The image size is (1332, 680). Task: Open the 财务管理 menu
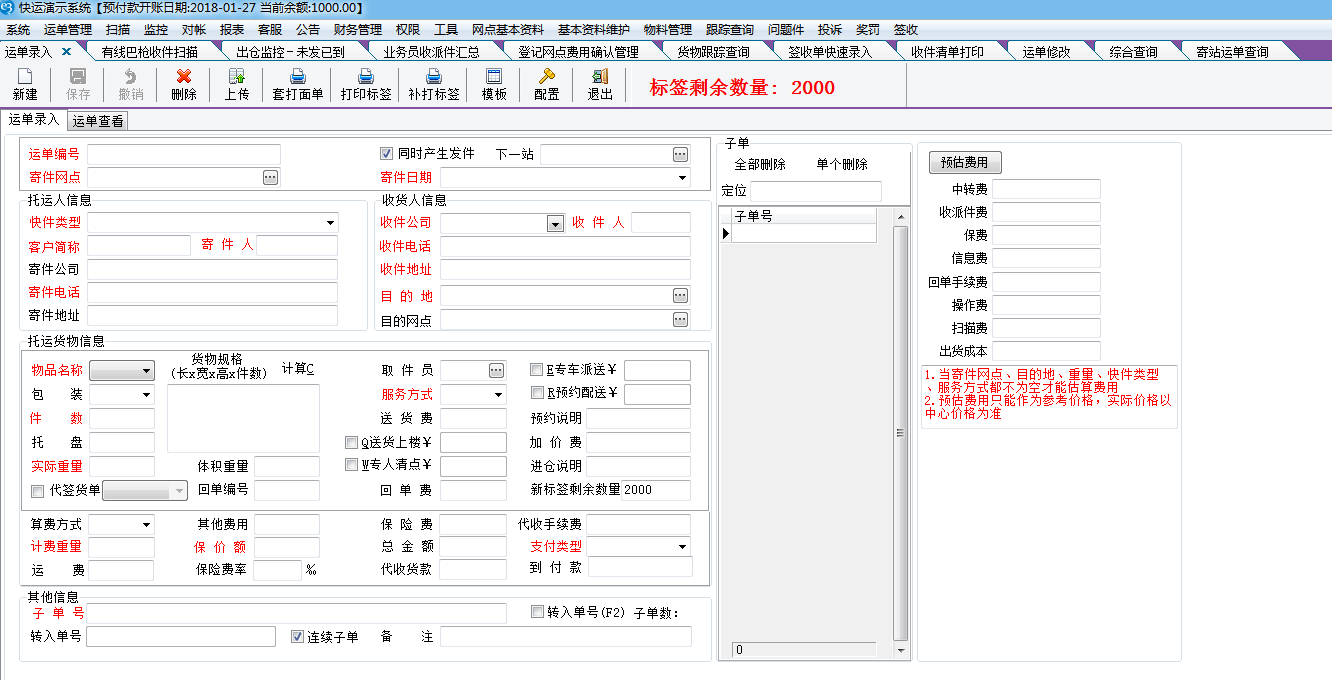[358, 30]
